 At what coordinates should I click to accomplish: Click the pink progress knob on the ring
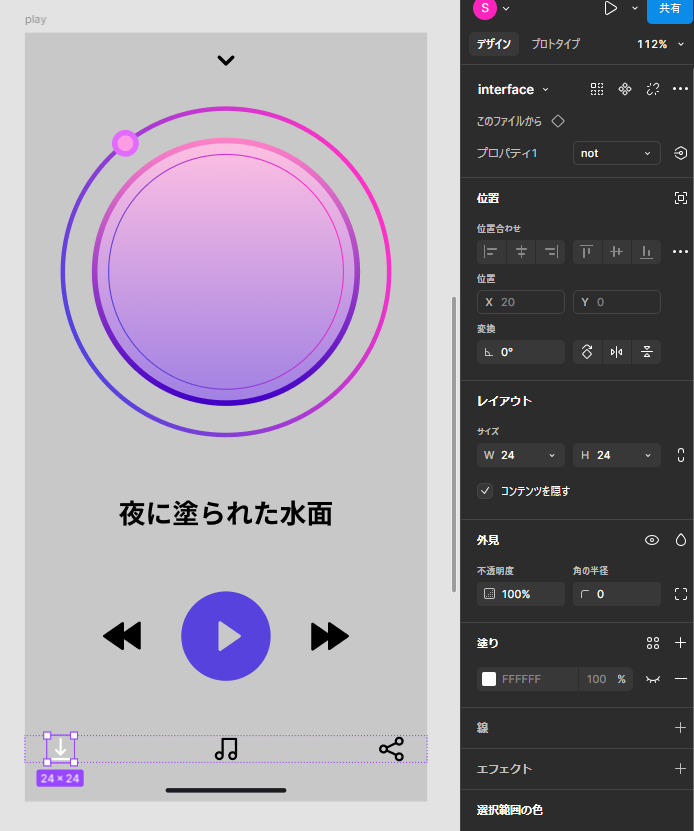(x=126, y=143)
